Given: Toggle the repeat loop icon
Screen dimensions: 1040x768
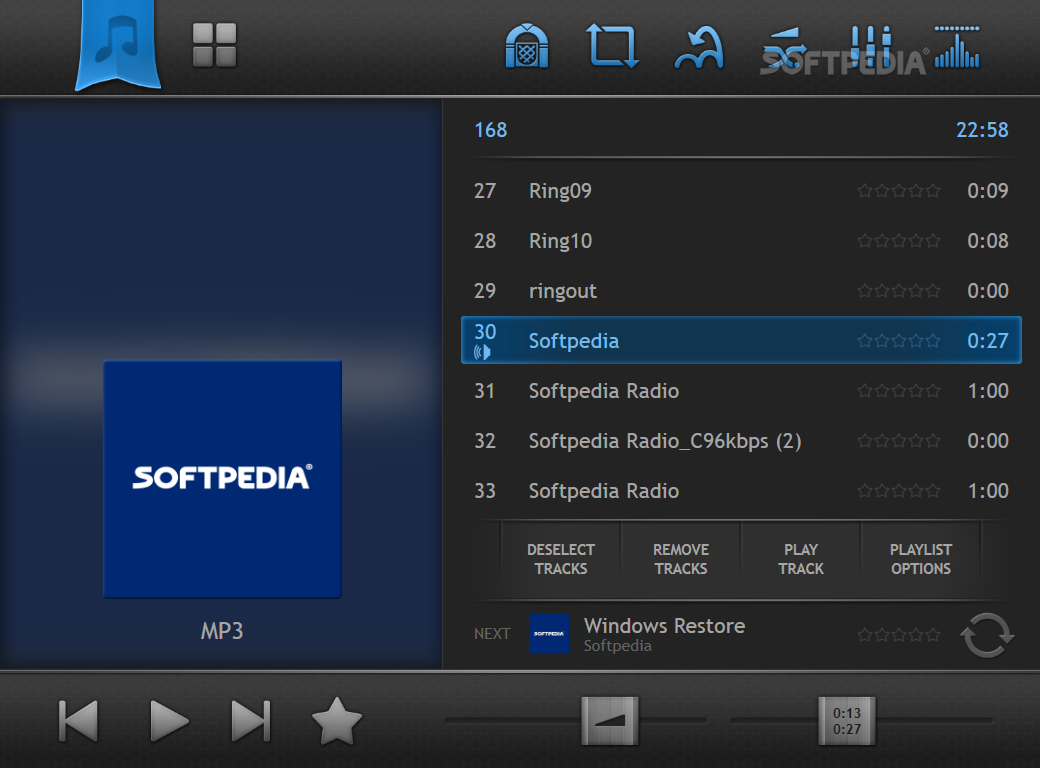Looking at the screenshot, I should pyautogui.click(x=613, y=46).
